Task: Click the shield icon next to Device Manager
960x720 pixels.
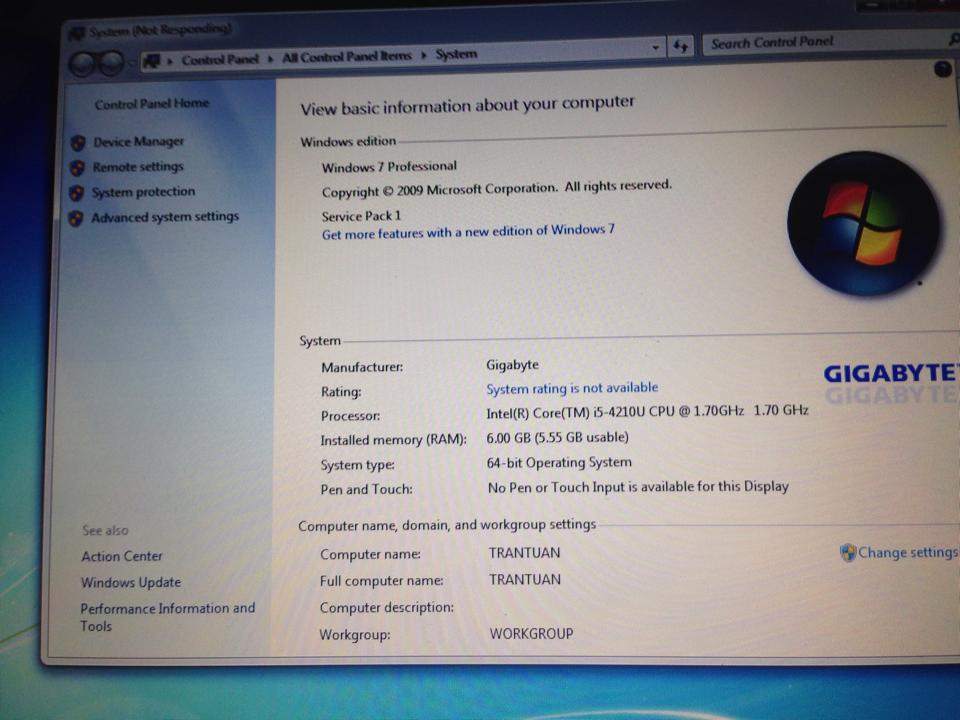Action: [x=78, y=143]
